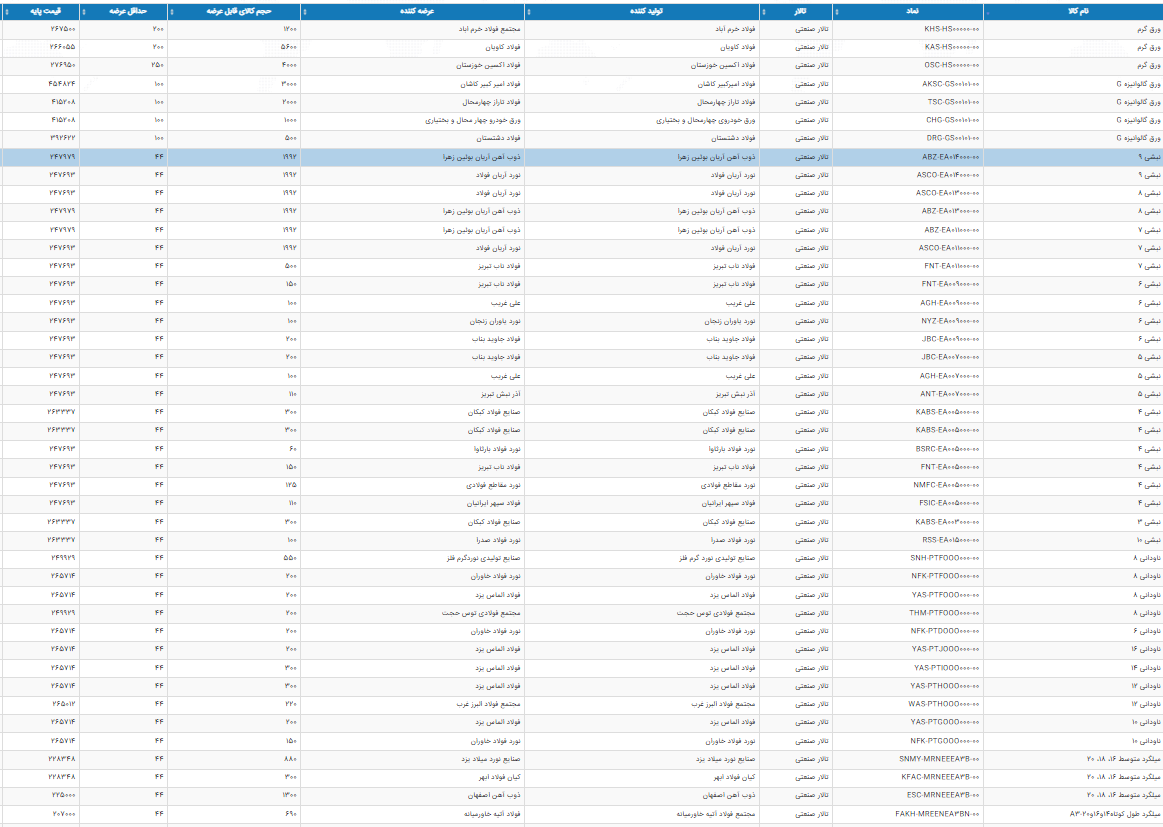
Task: Select supplier cell نورد یاوران زنجان
Action: (x=412, y=321)
